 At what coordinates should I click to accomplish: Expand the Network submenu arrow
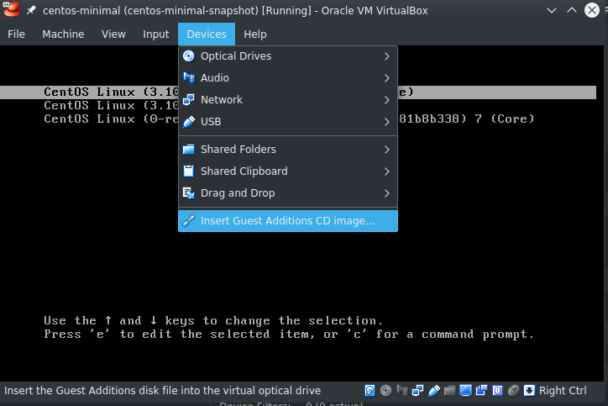click(x=387, y=100)
